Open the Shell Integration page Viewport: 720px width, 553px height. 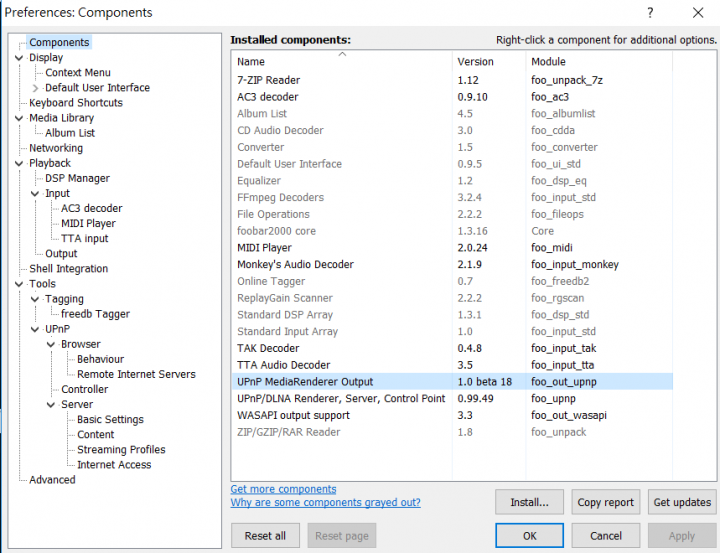pos(69,269)
